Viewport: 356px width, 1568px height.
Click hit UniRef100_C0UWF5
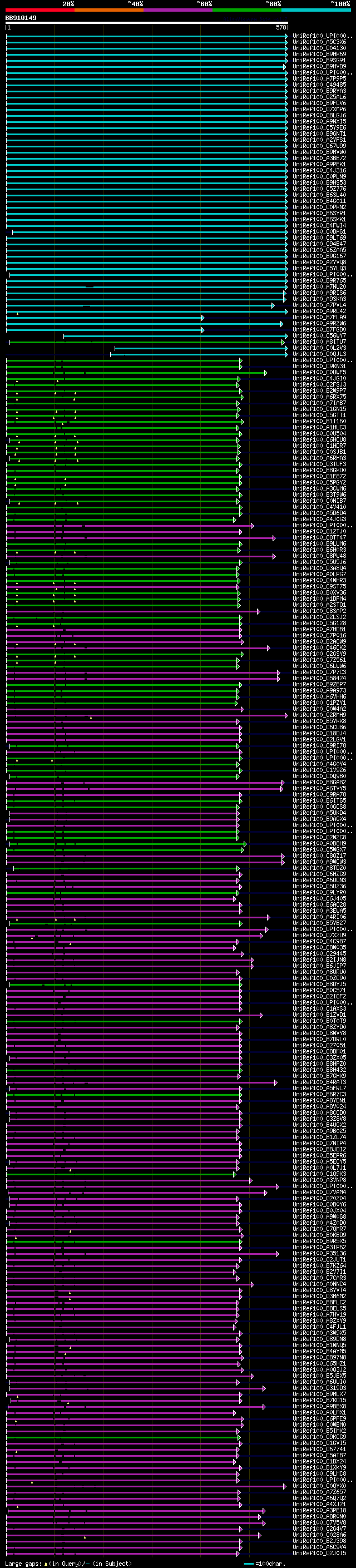coord(319,373)
